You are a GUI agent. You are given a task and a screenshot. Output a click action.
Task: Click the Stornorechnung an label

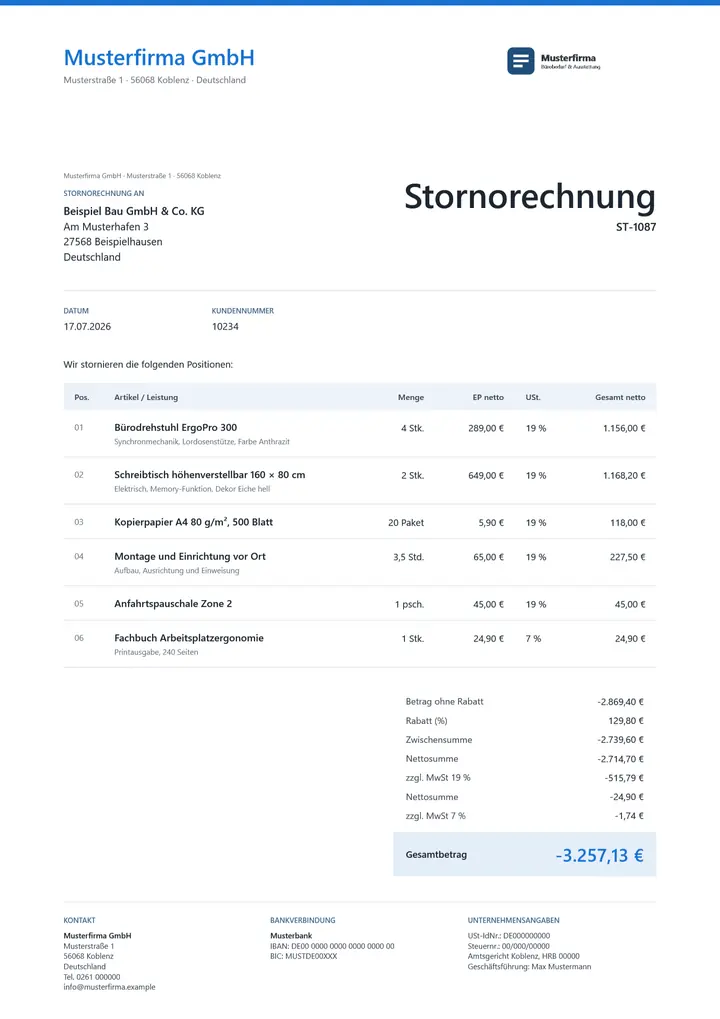(104, 193)
